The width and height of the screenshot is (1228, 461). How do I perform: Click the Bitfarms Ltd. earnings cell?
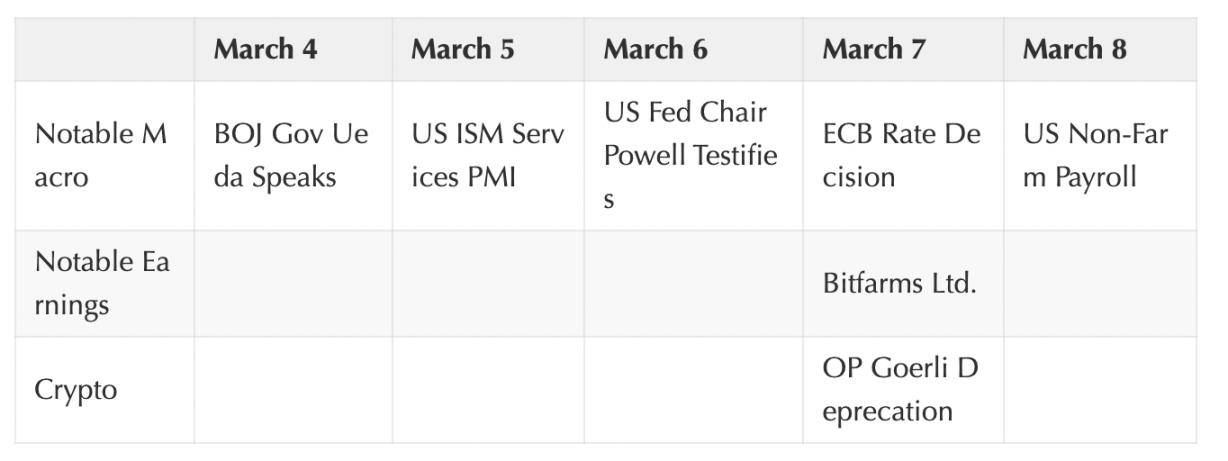pos(899,283)
